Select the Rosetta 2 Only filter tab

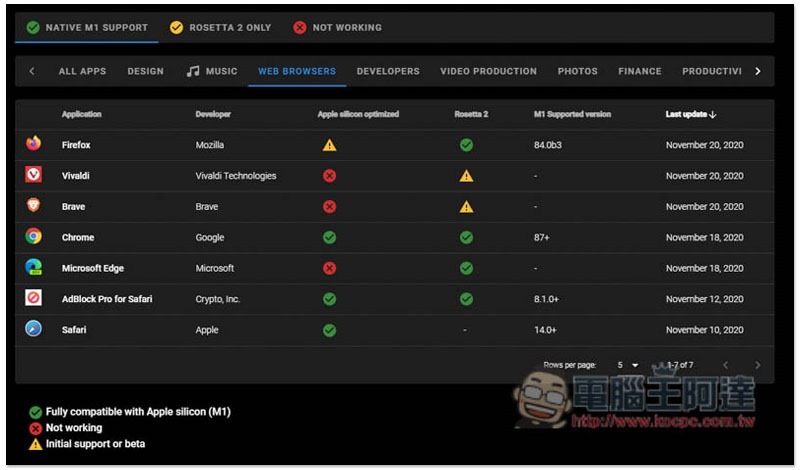(220, 28)
